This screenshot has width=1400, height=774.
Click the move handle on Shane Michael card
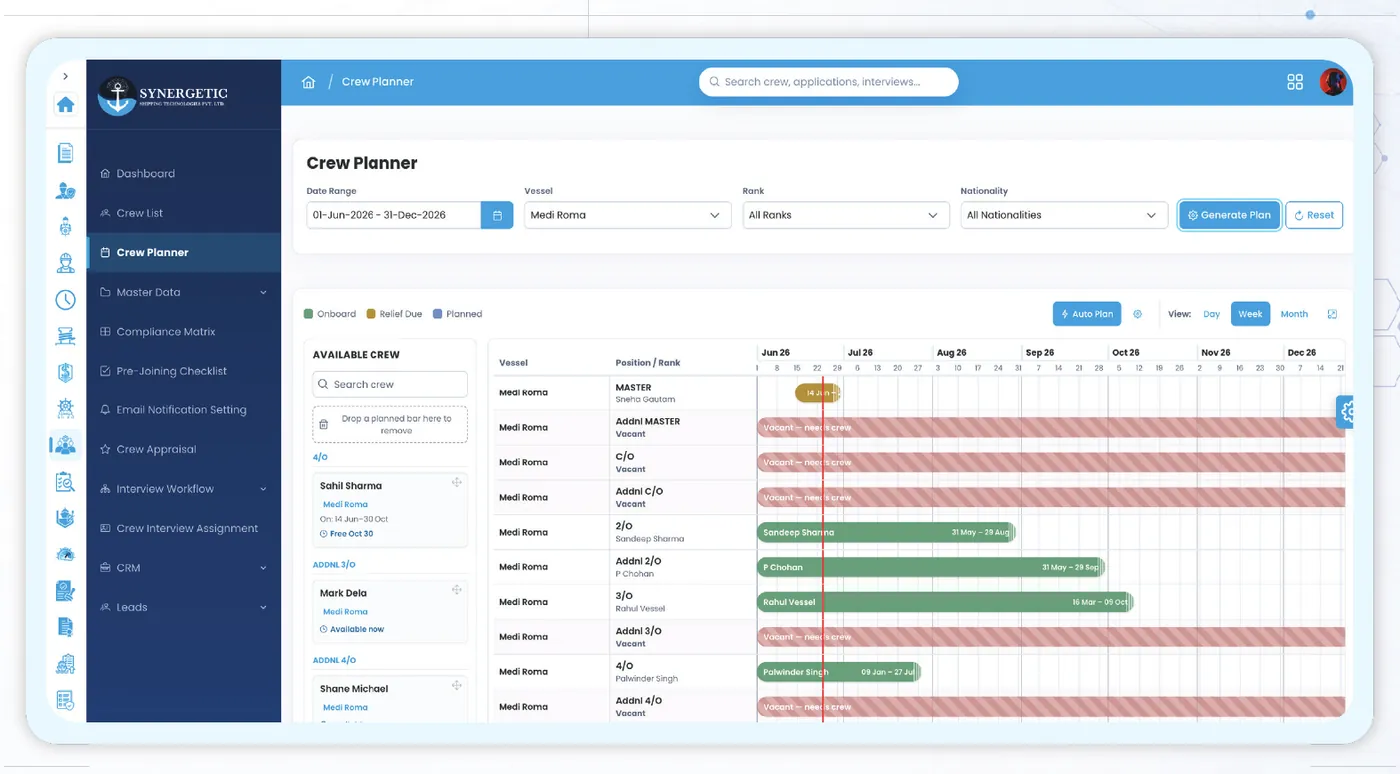(456, 686)
